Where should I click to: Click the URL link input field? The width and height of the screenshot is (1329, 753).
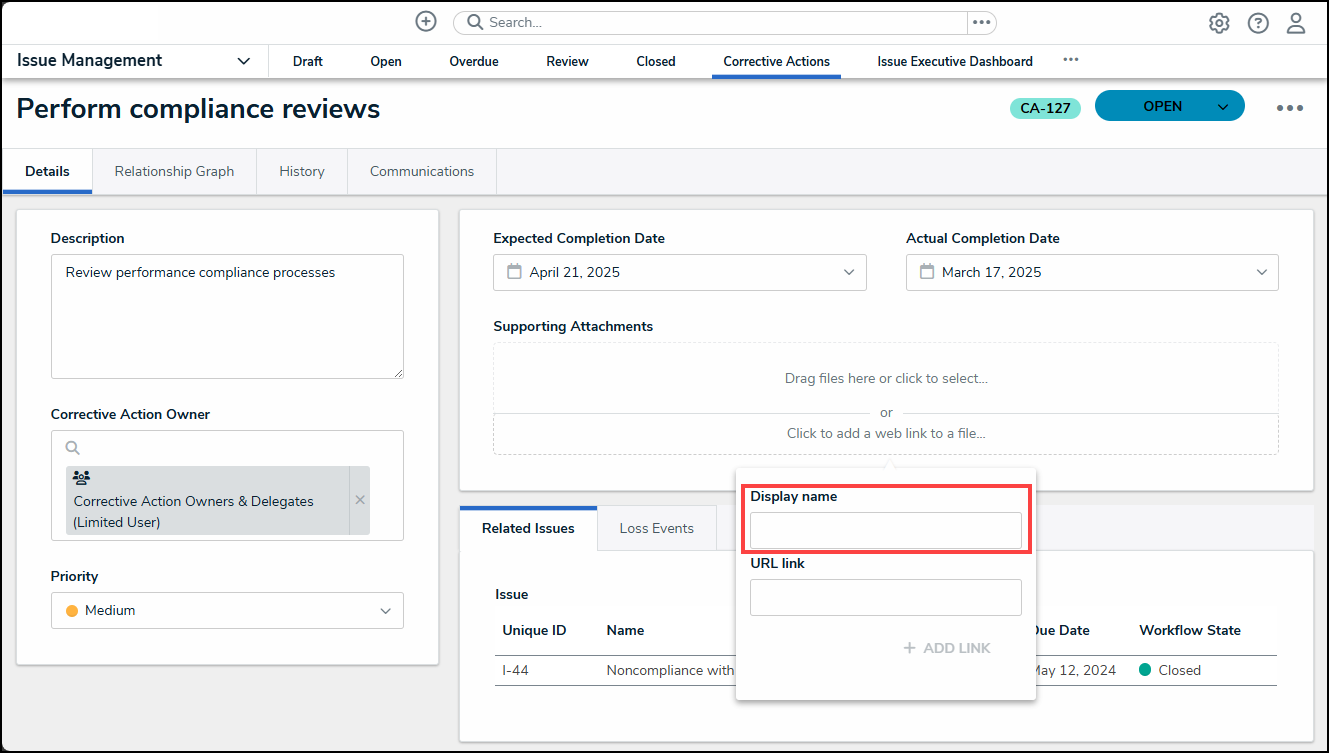click(x=885, y=597)
